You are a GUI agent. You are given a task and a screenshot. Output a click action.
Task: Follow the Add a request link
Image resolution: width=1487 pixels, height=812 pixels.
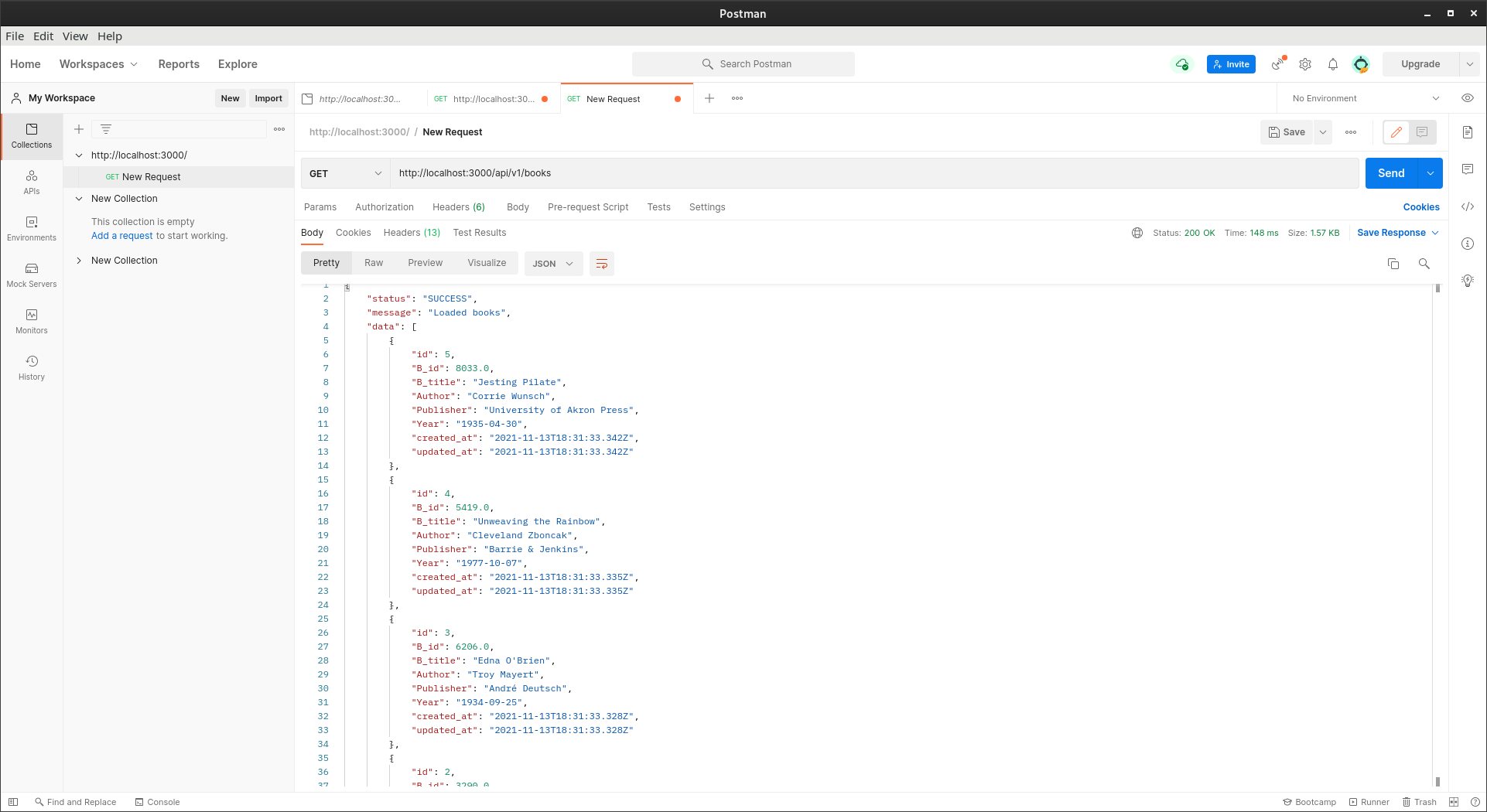pos(122,236)
